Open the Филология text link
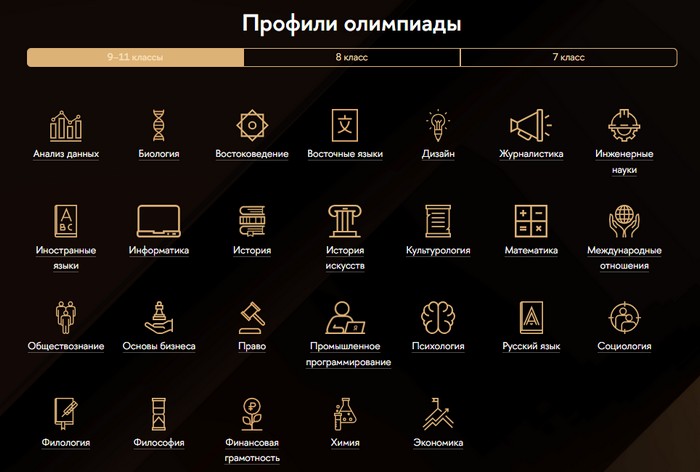Viewport: 700px width, 472px height. pos(66,443)
